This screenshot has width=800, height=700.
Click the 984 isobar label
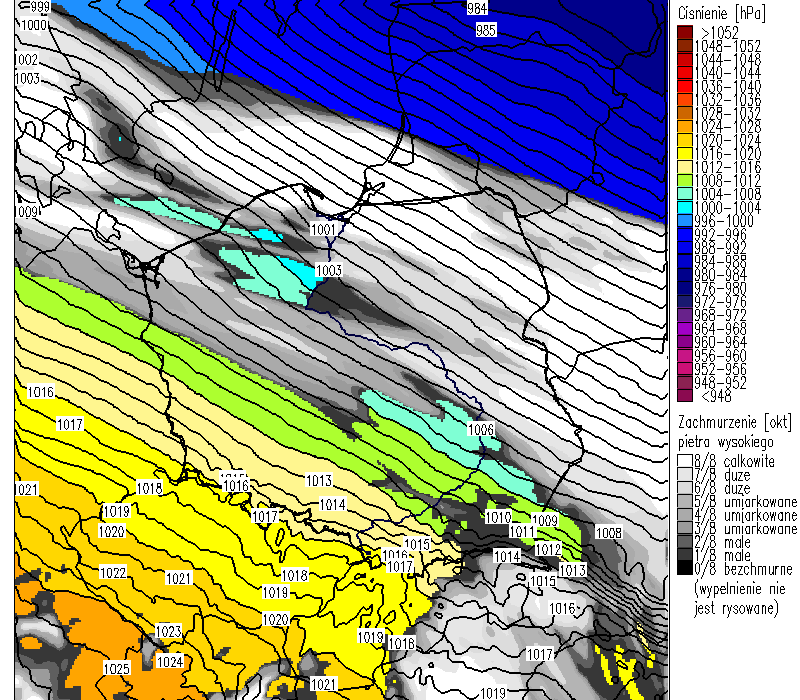[x=477, y=8]
